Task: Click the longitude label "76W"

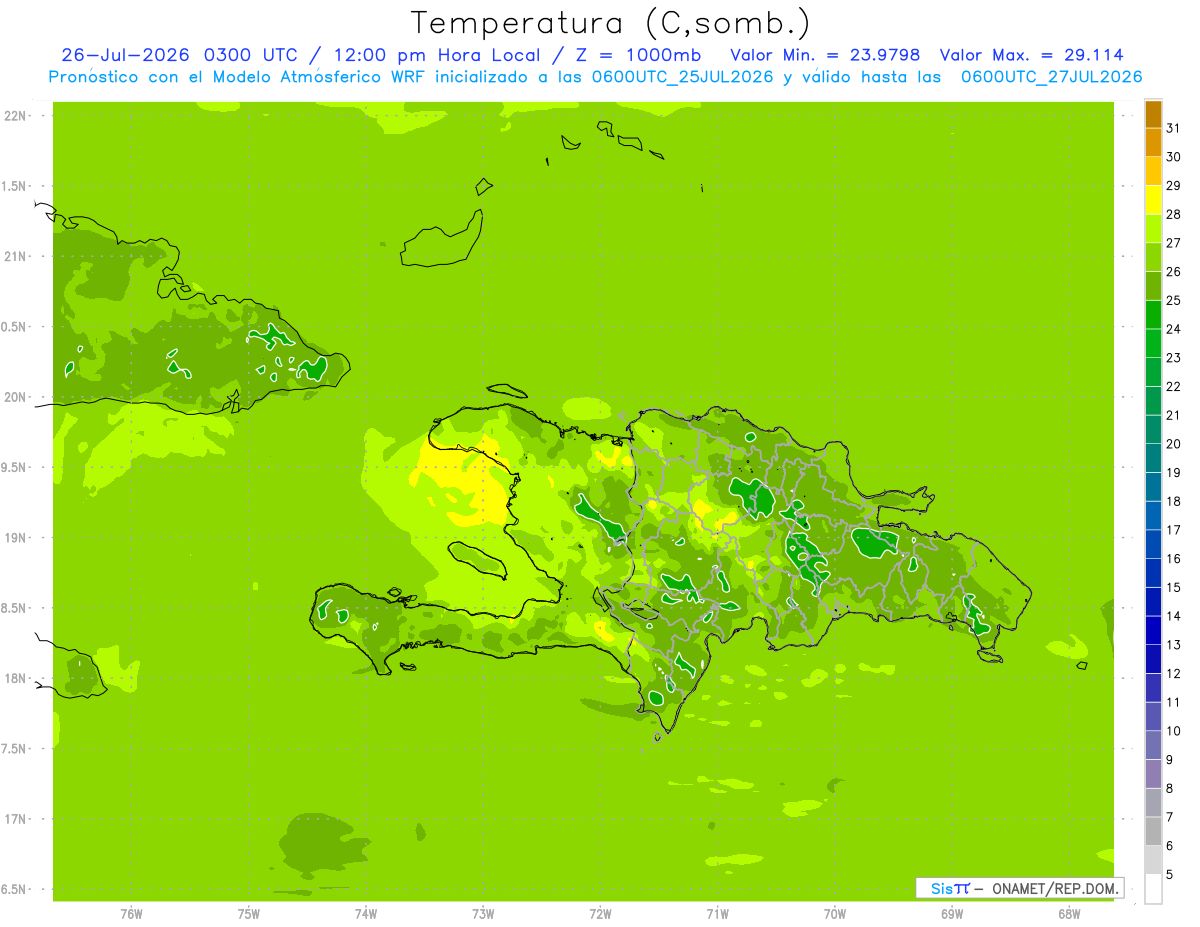Action: pos(131,914)
